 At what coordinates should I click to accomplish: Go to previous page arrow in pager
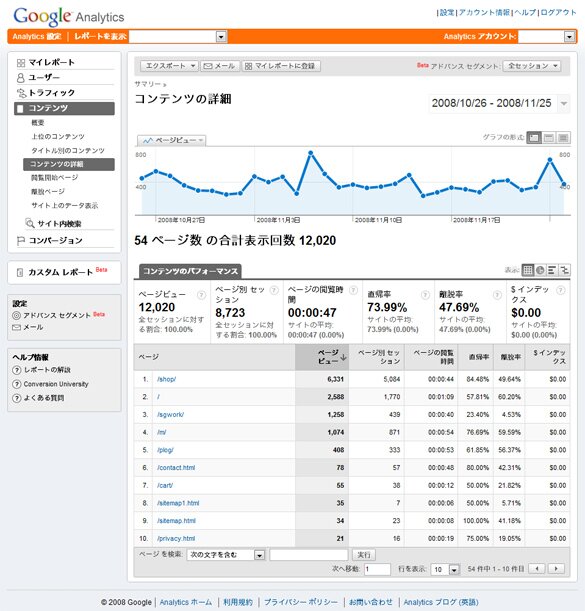(x=537, y=569)
